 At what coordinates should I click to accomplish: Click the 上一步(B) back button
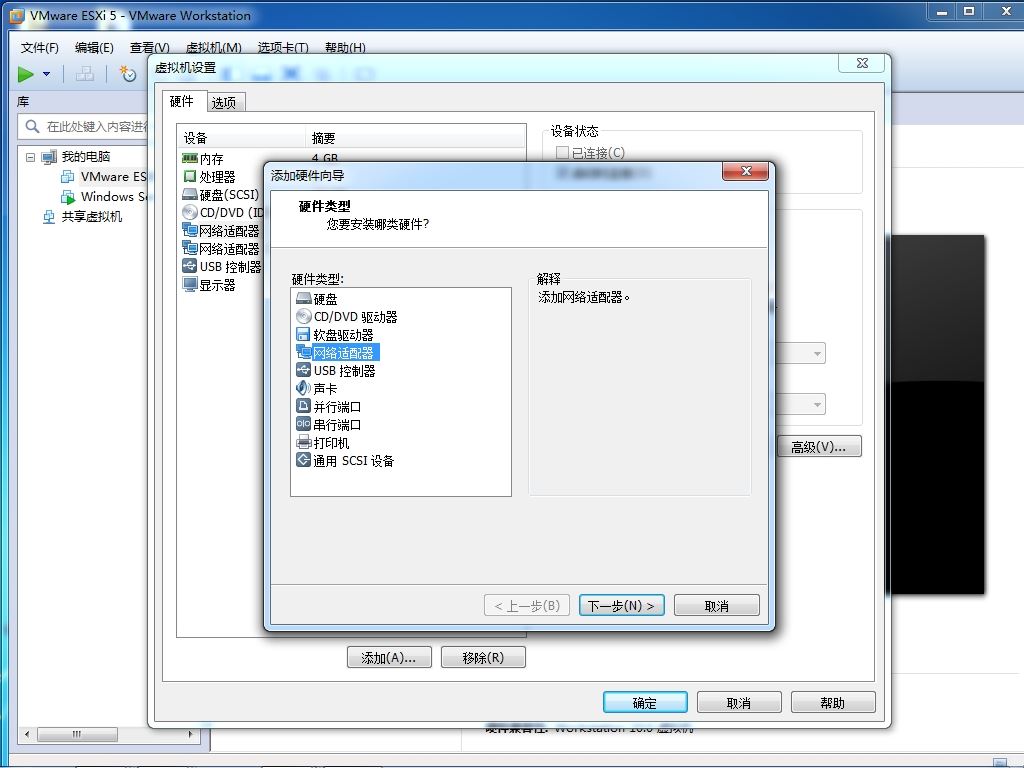526,605
